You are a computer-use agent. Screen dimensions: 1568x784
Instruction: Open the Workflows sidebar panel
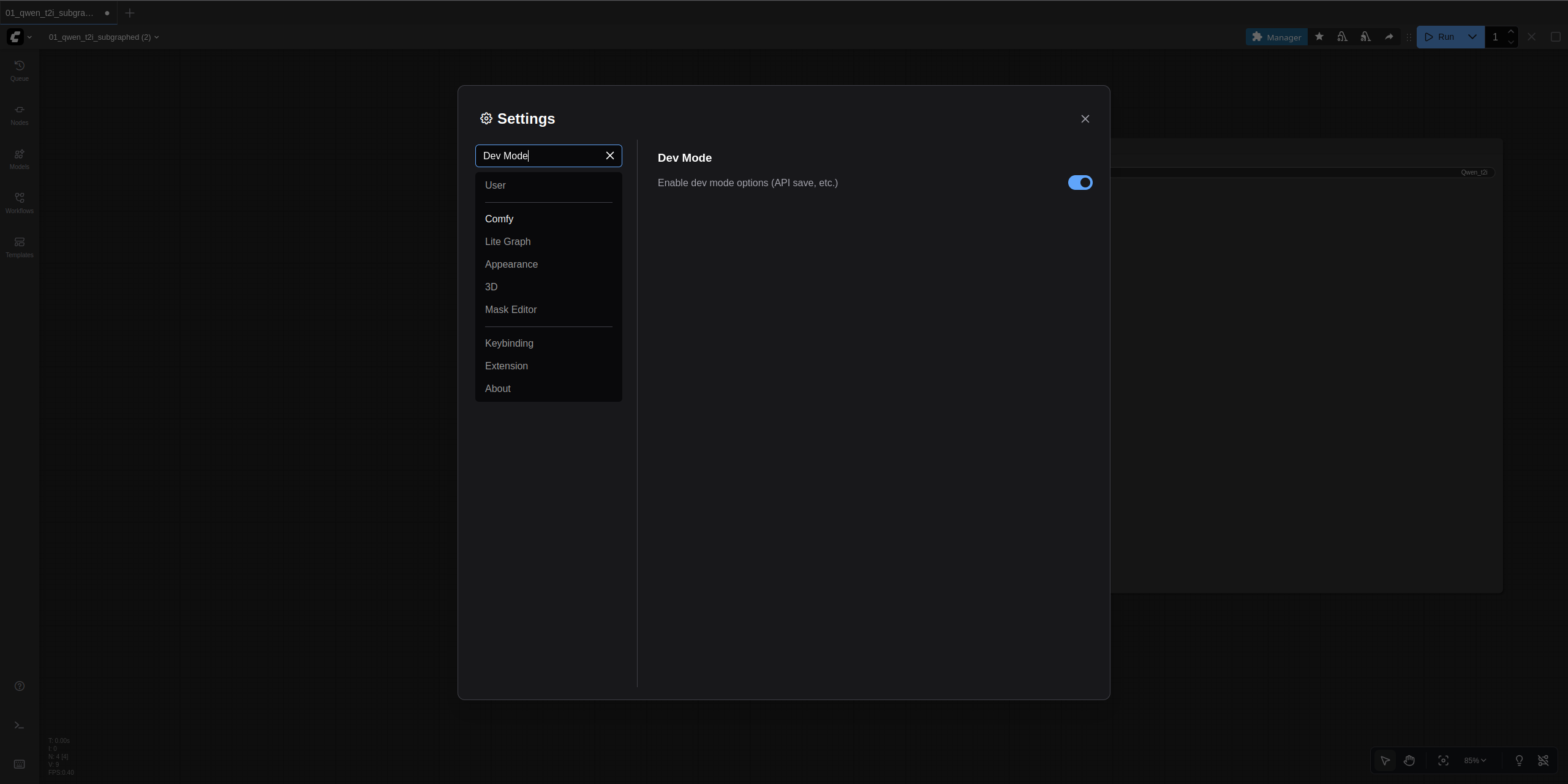coord(19,203)
